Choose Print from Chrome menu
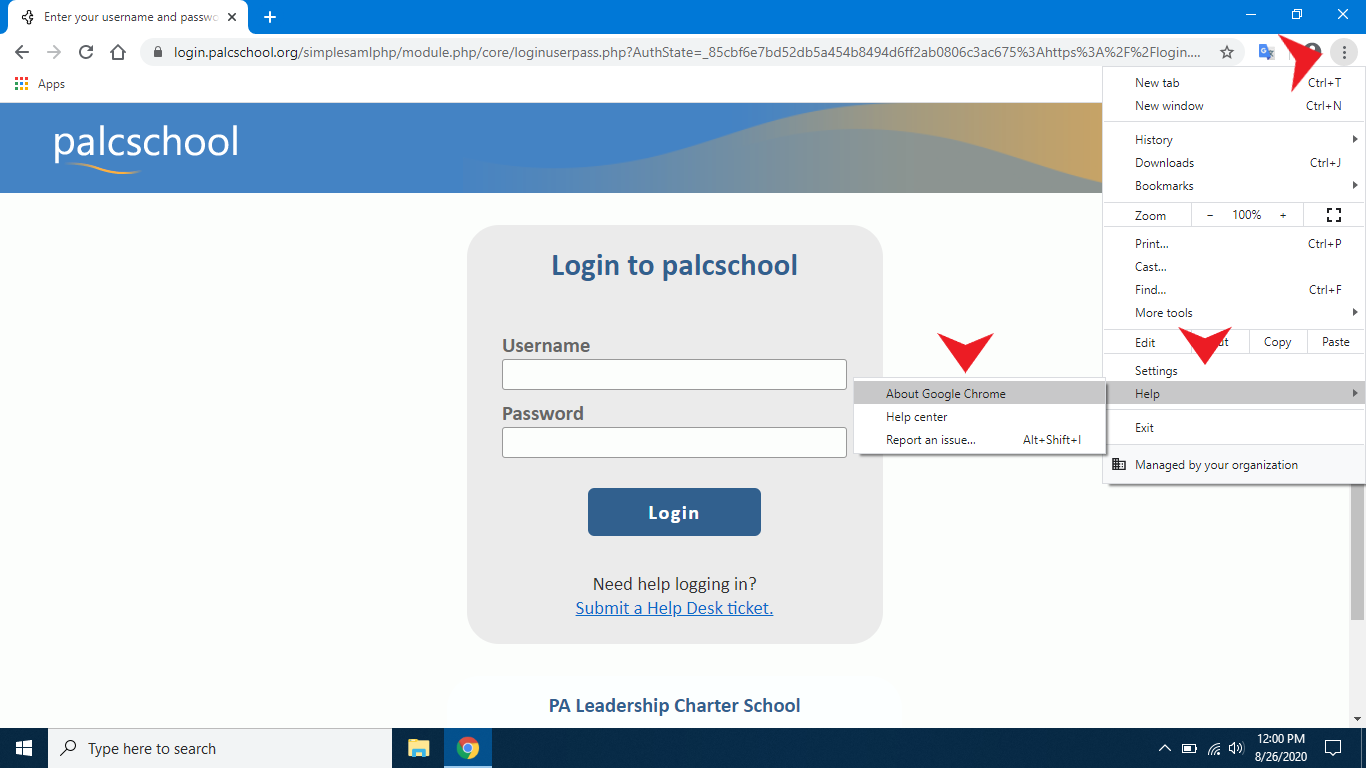The image size is (1366, 768). [1234, 244]
